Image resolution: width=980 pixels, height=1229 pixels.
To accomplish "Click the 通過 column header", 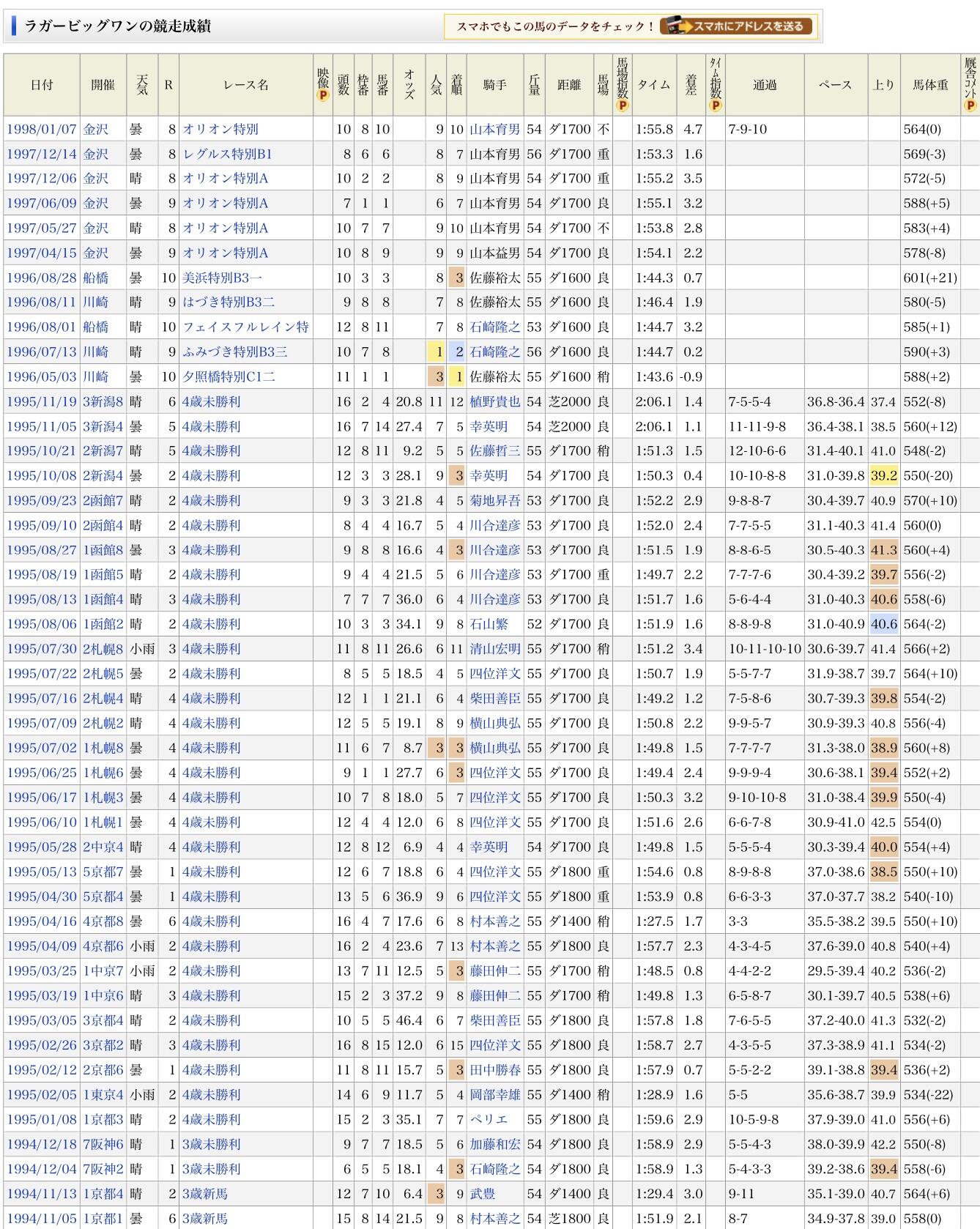I will (x=765, y=85).
